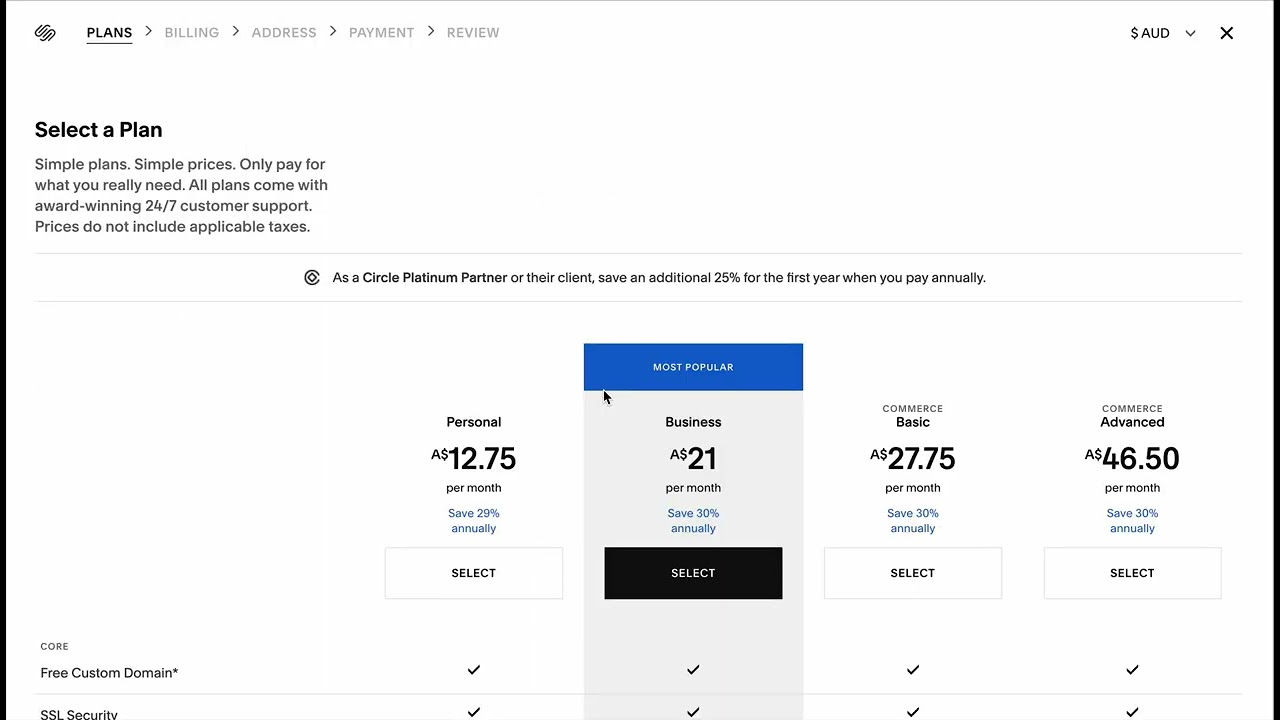The width and height of the screenshot is (1280, 720).
Task: Click the MOST POPULAR banner
Action: (x=693, y=367)
